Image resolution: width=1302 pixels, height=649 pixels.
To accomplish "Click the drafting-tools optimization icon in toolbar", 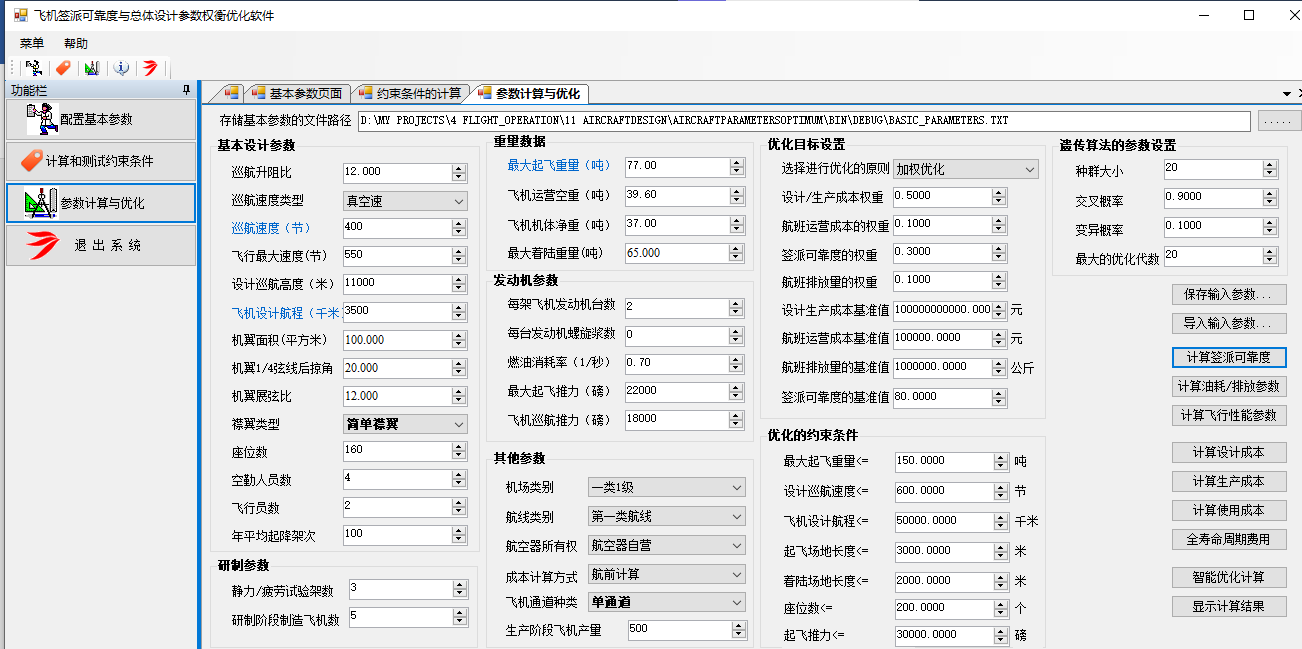I will click(92, 68).
